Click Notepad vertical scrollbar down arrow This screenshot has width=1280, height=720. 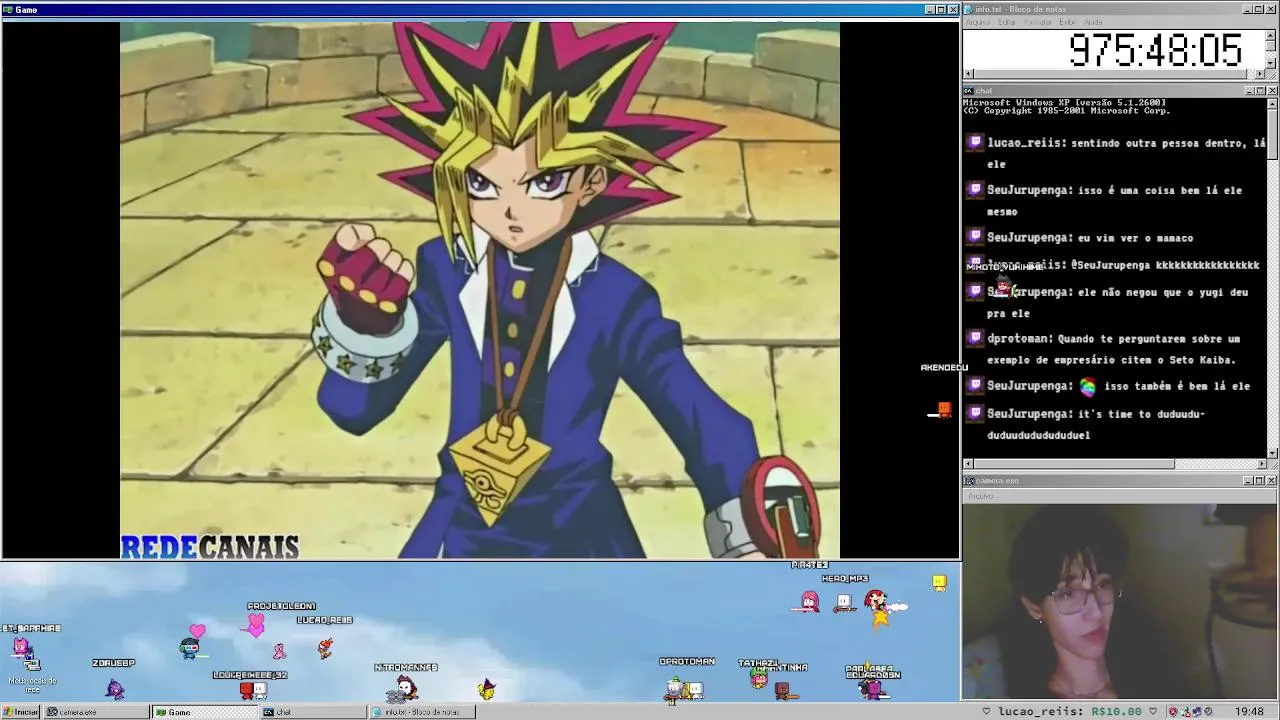1272,63
